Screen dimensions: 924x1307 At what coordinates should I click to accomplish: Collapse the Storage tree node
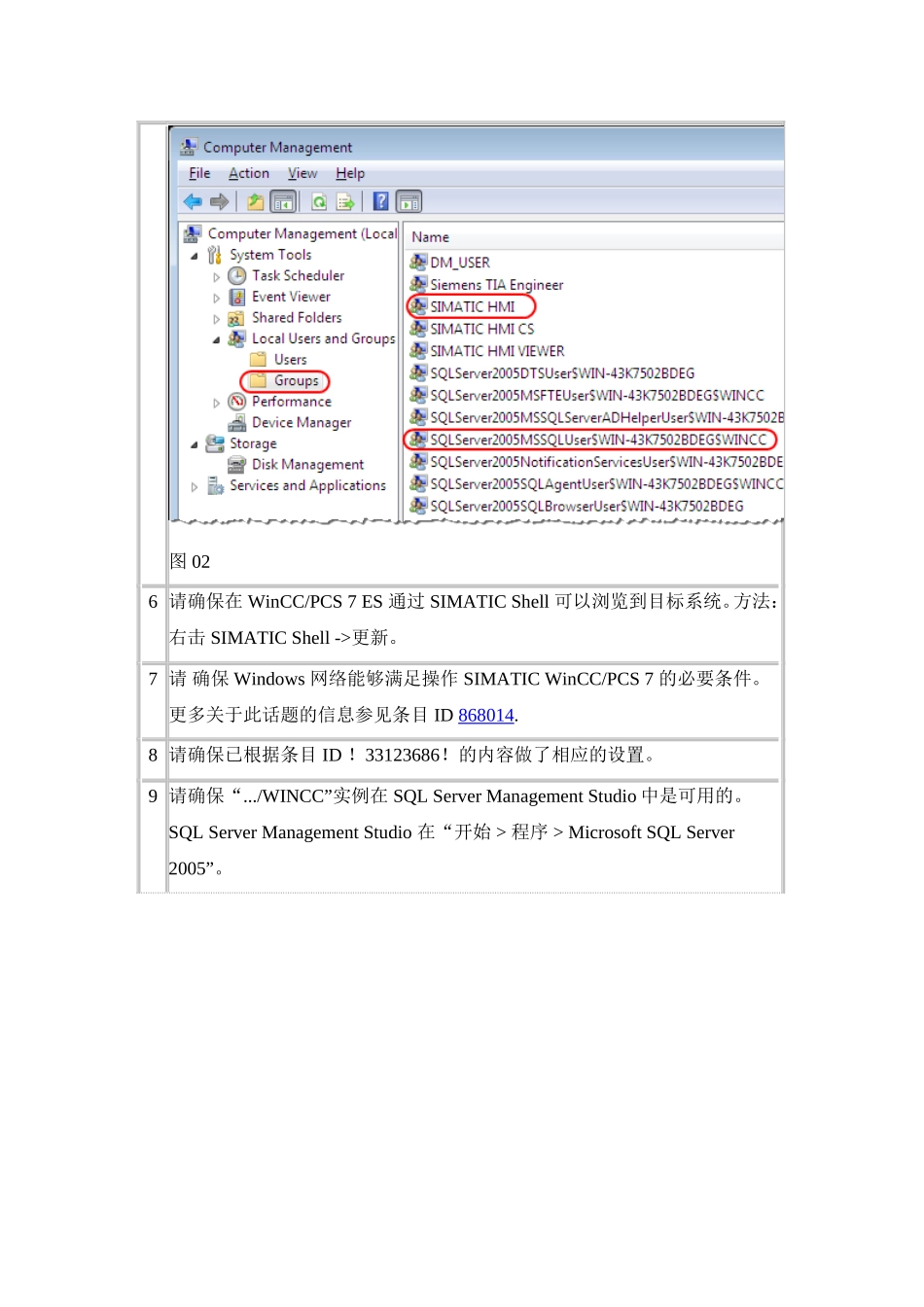(x=194, y=444)
